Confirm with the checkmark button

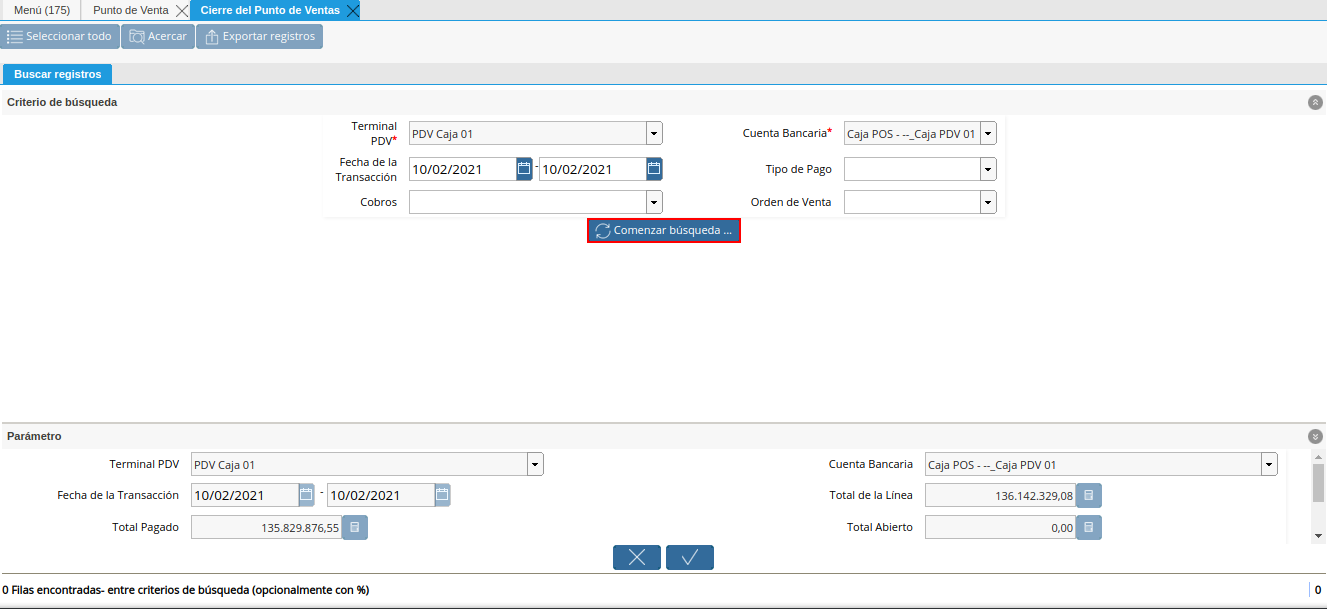690,558
